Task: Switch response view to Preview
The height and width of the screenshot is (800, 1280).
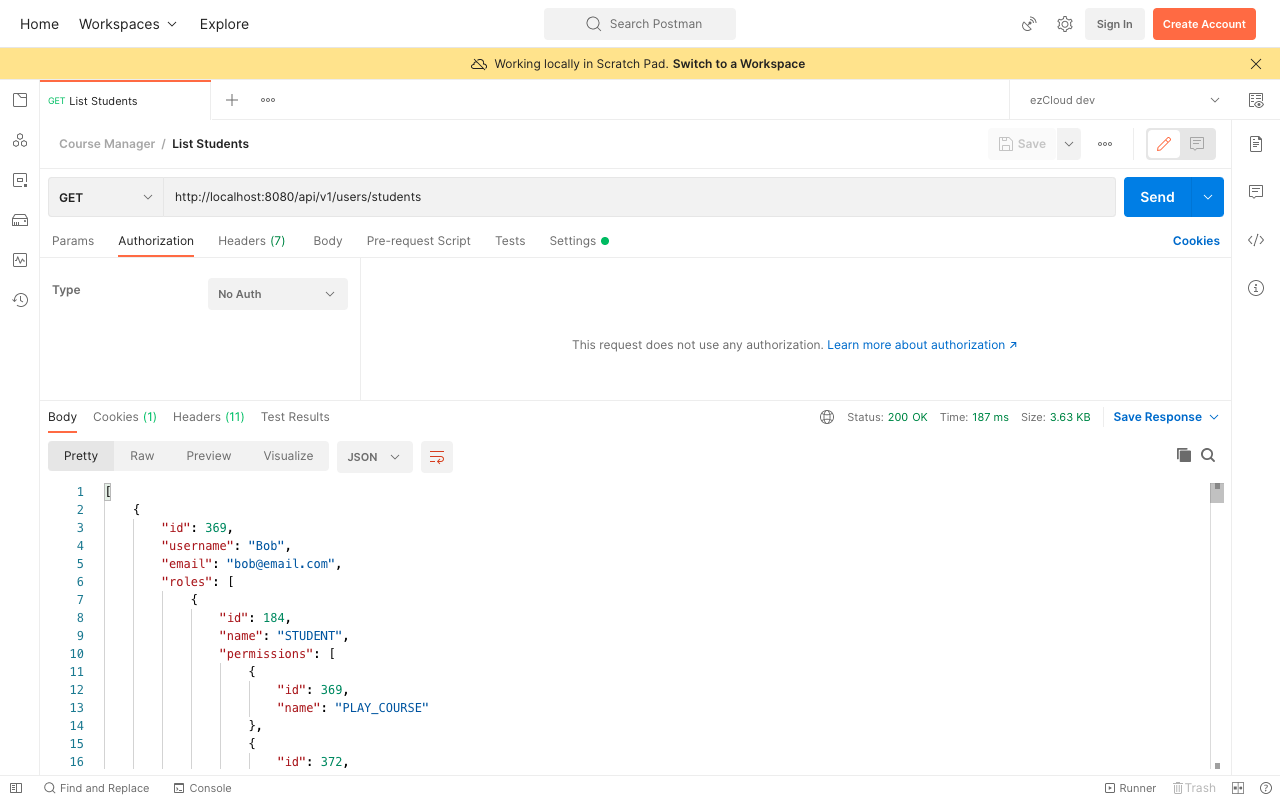Action: point(209,456)
